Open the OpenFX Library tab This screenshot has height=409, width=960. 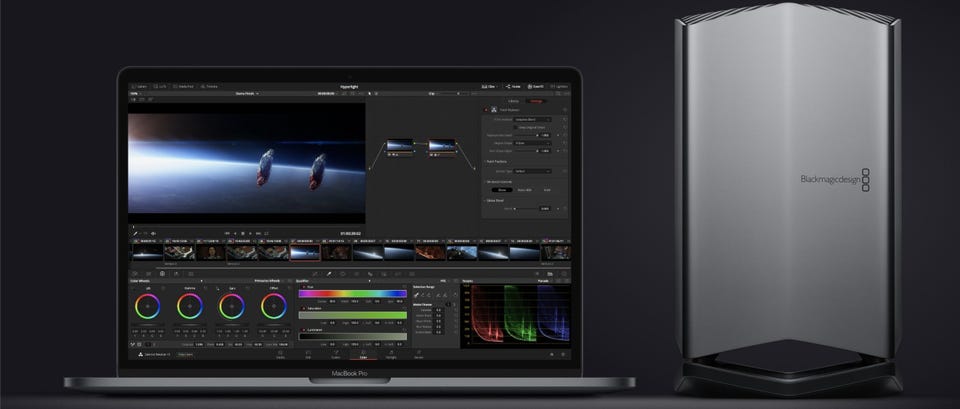click(x=514, y=101)
